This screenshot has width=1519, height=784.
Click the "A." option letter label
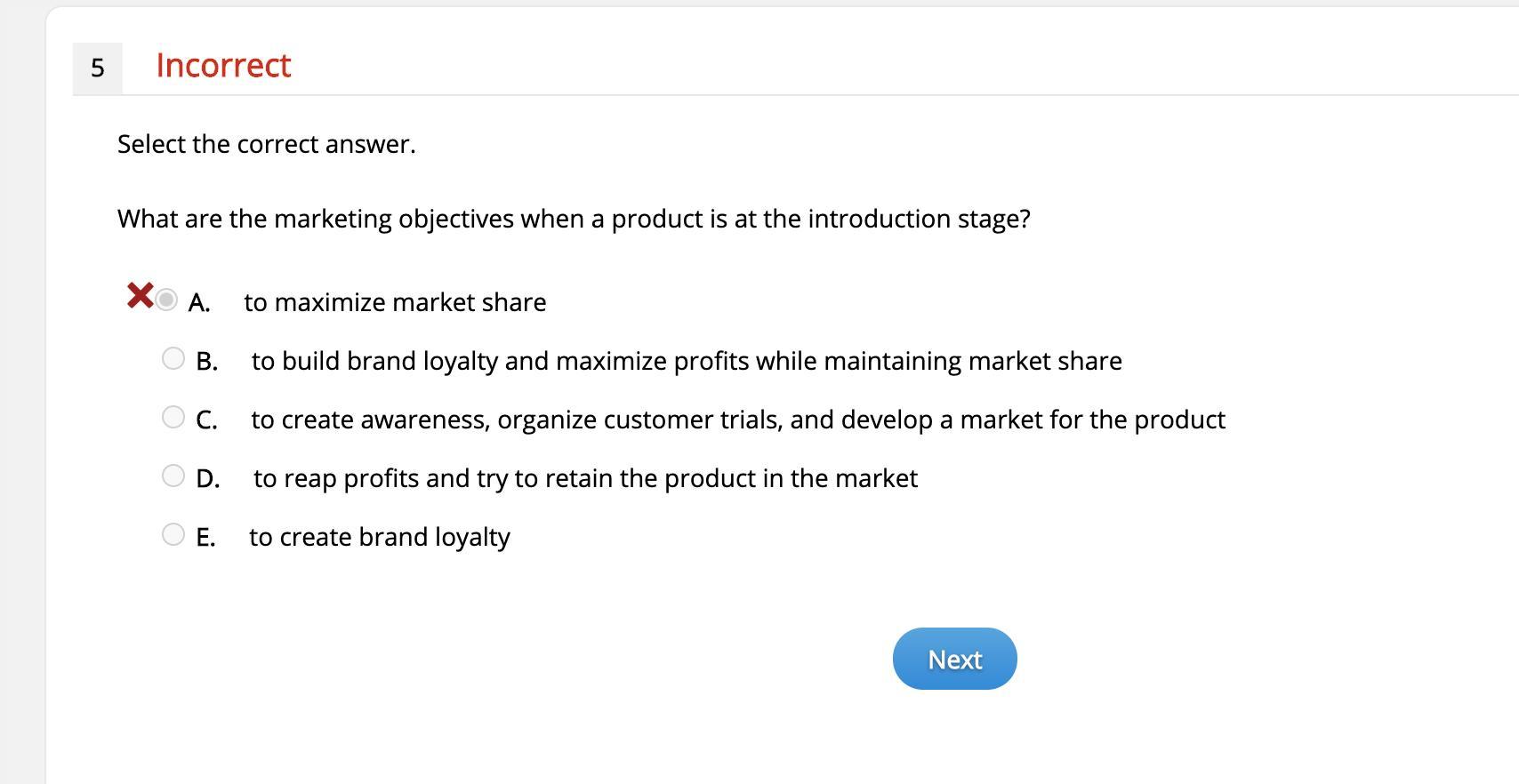click(199, 303)
